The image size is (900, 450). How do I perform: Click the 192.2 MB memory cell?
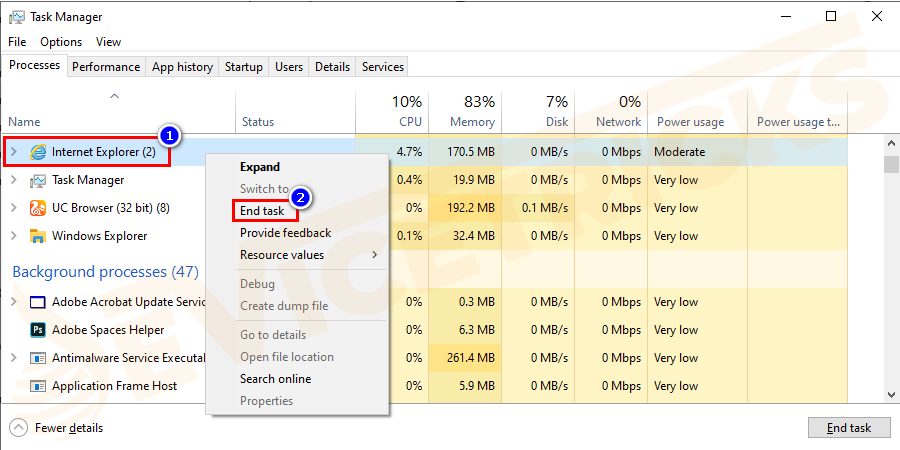coord(465,208)
